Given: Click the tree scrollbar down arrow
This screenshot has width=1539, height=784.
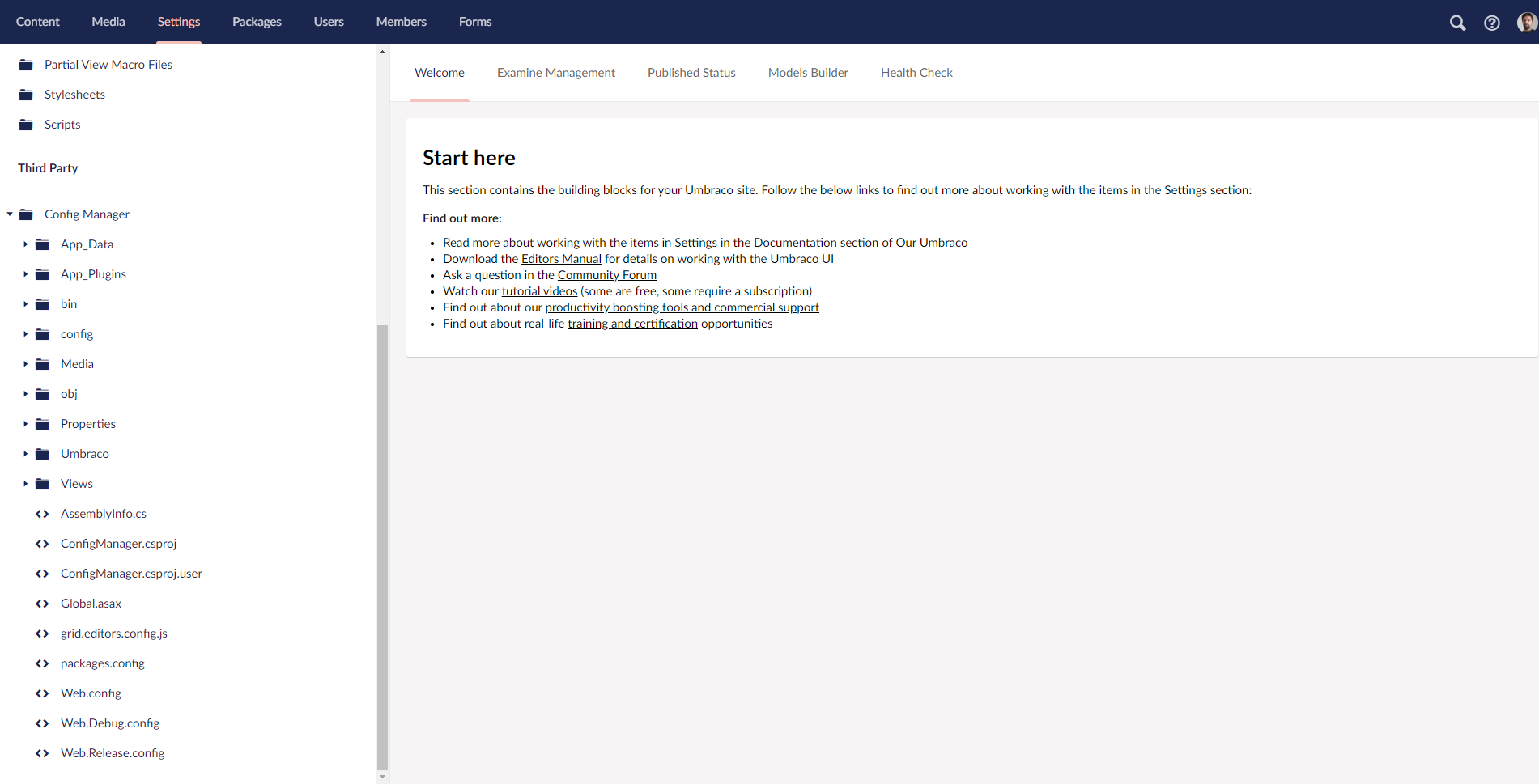Looking at the screenshot, I should (x=382, y=777).
